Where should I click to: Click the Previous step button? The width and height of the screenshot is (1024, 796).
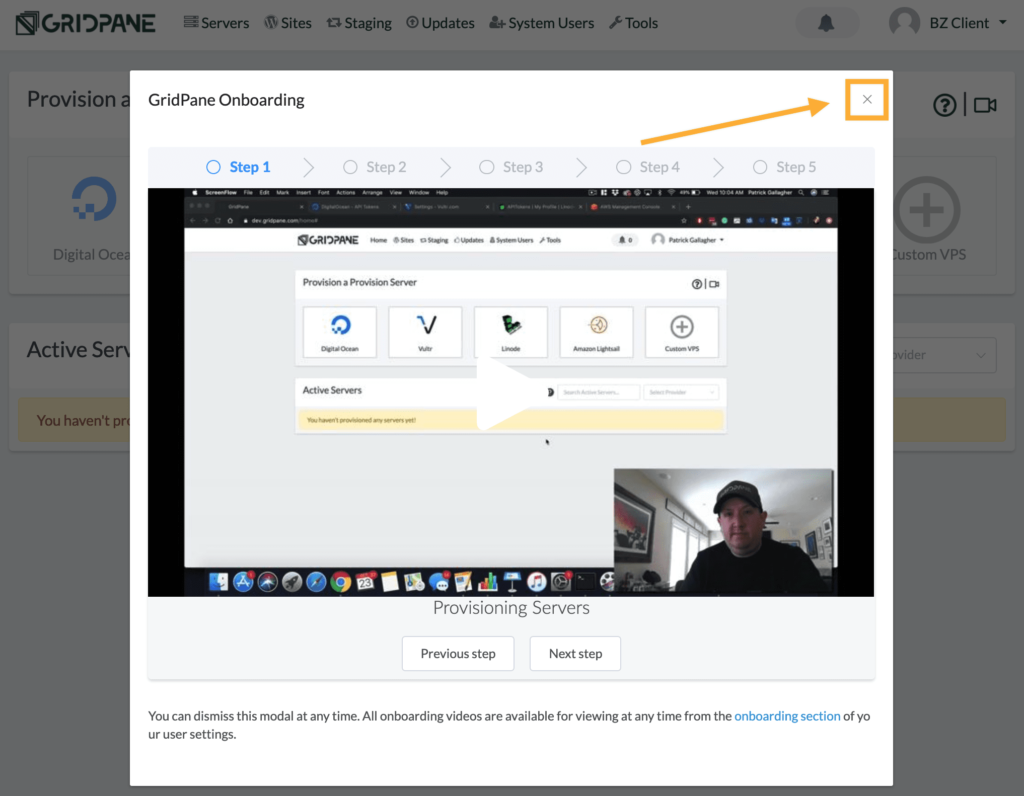pyautogui.click(x=458, y=653)
